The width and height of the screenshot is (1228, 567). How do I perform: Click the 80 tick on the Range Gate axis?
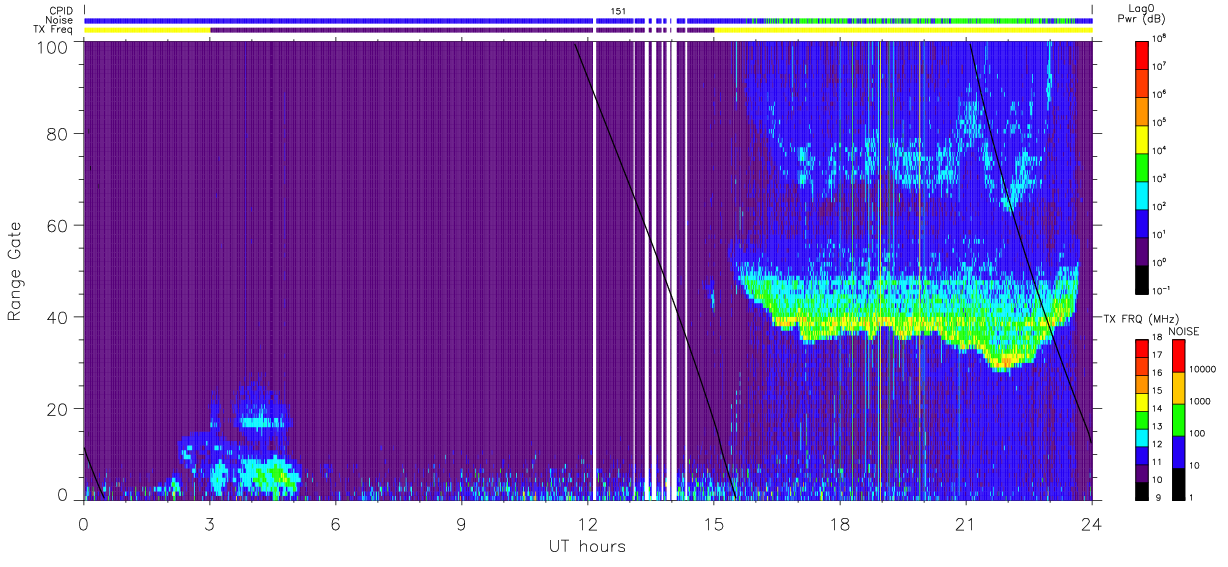56,134
